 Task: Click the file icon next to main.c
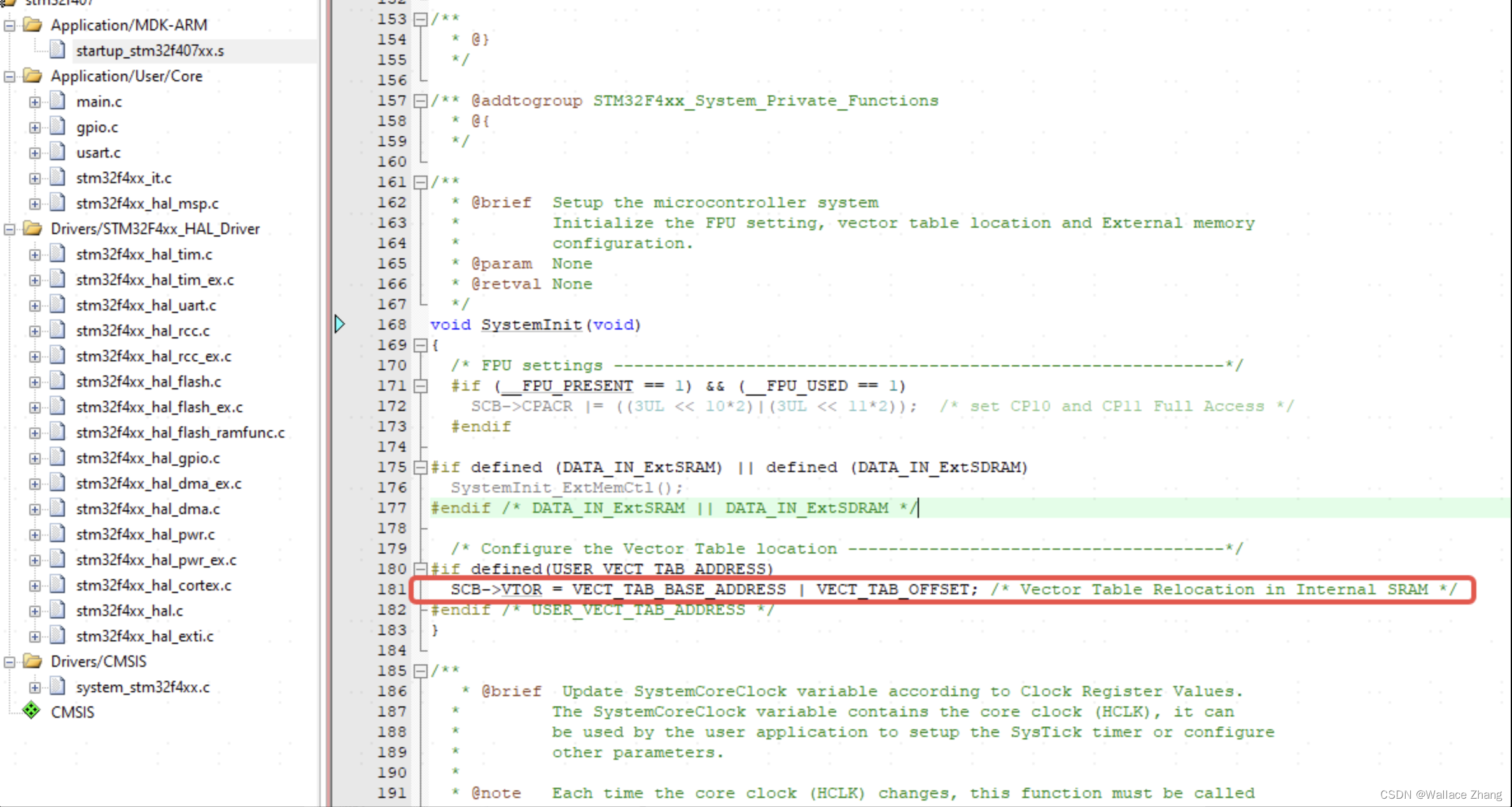pos(58,101)
